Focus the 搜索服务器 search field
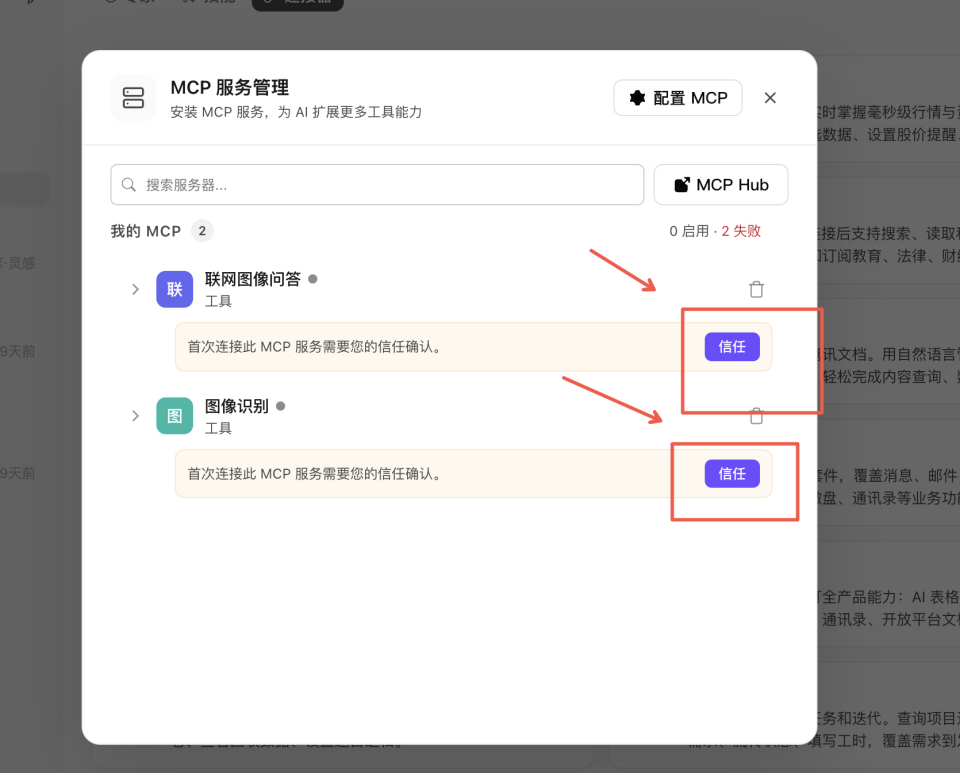This screenshot has width=960, height=773. (x=377, y=185)
